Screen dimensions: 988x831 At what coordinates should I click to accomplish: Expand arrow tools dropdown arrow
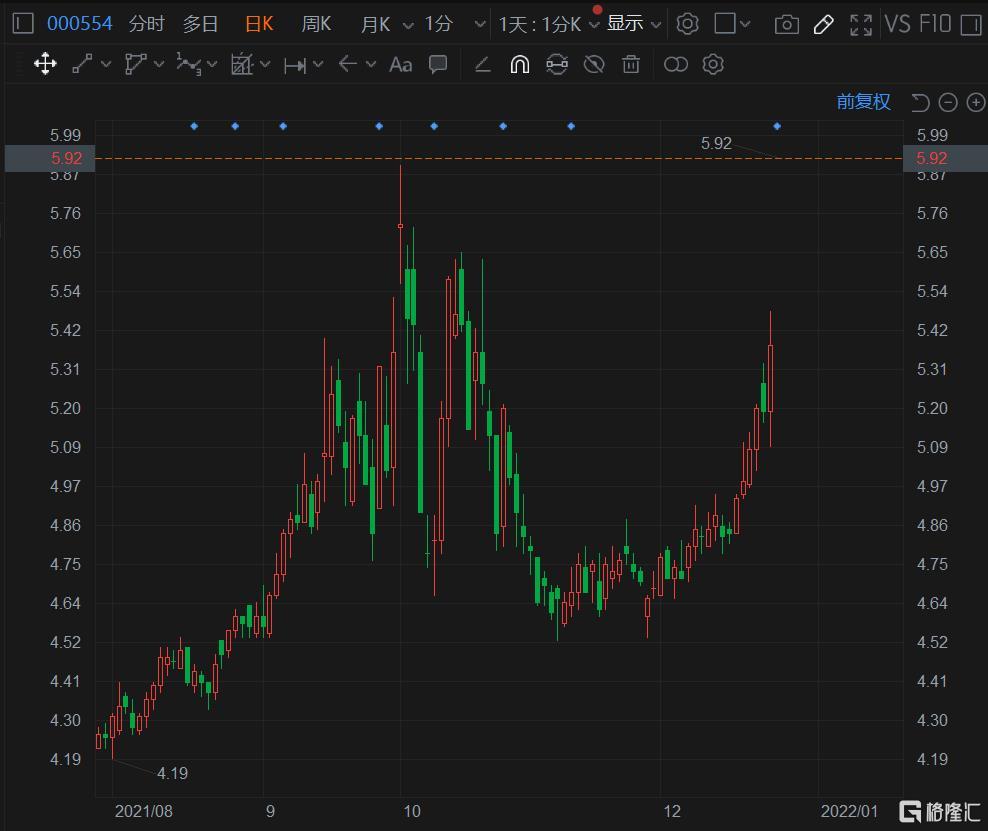coord(371,64)
